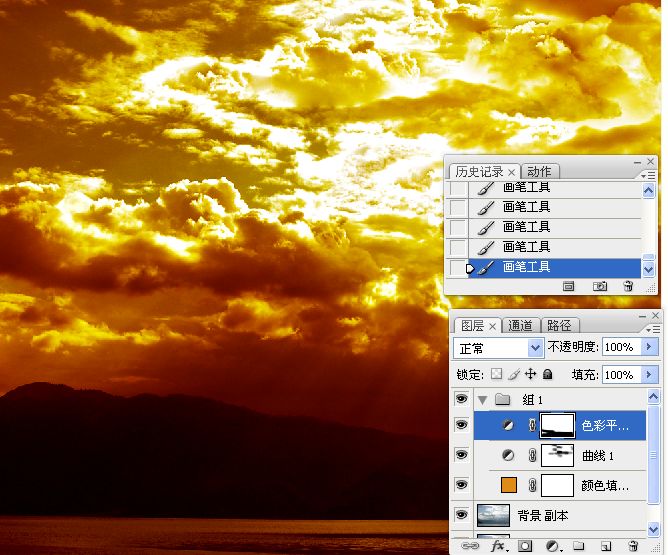The width and height of the screenshot is (668, 555).
Task: Select the highlighted 画笔工具 history state
Action: [x=554, y=267]
